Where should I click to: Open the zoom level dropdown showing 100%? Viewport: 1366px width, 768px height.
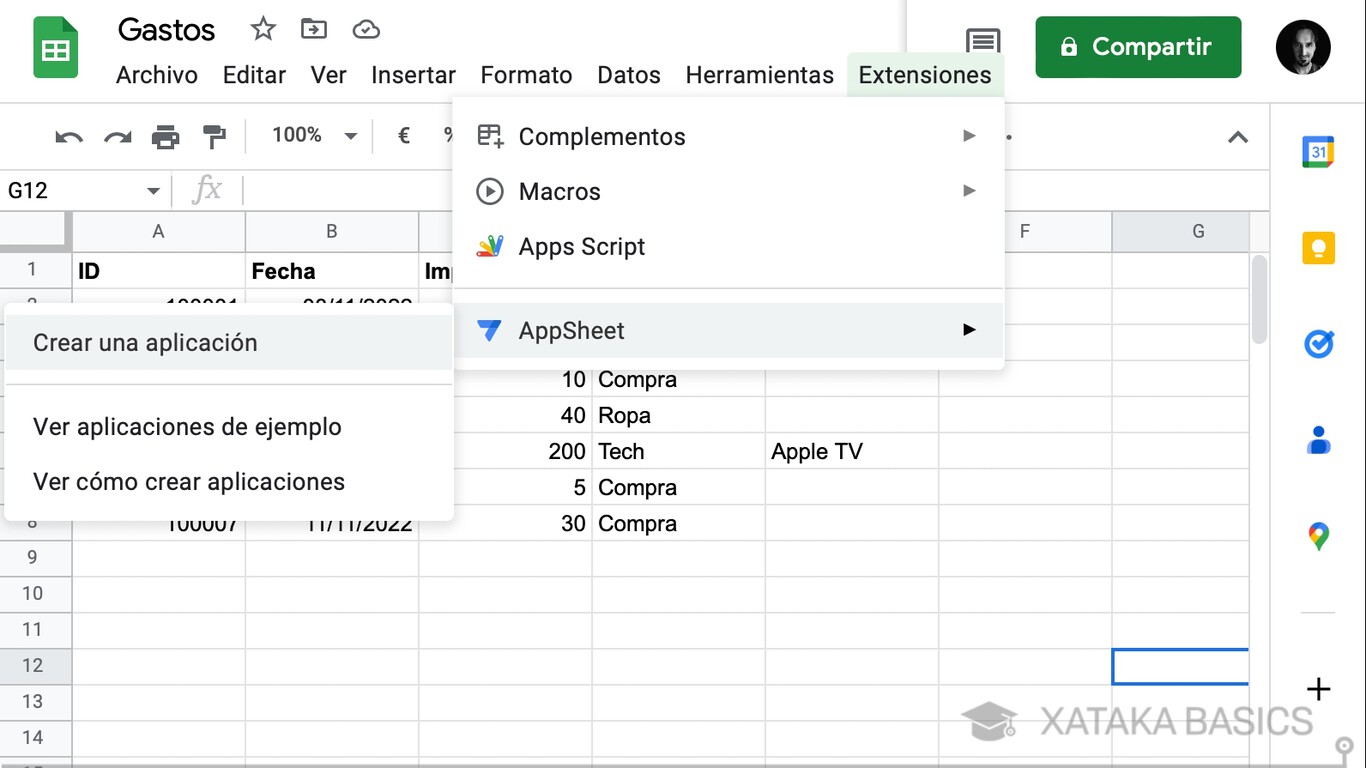pyautogui.click(x=310, y=136)
